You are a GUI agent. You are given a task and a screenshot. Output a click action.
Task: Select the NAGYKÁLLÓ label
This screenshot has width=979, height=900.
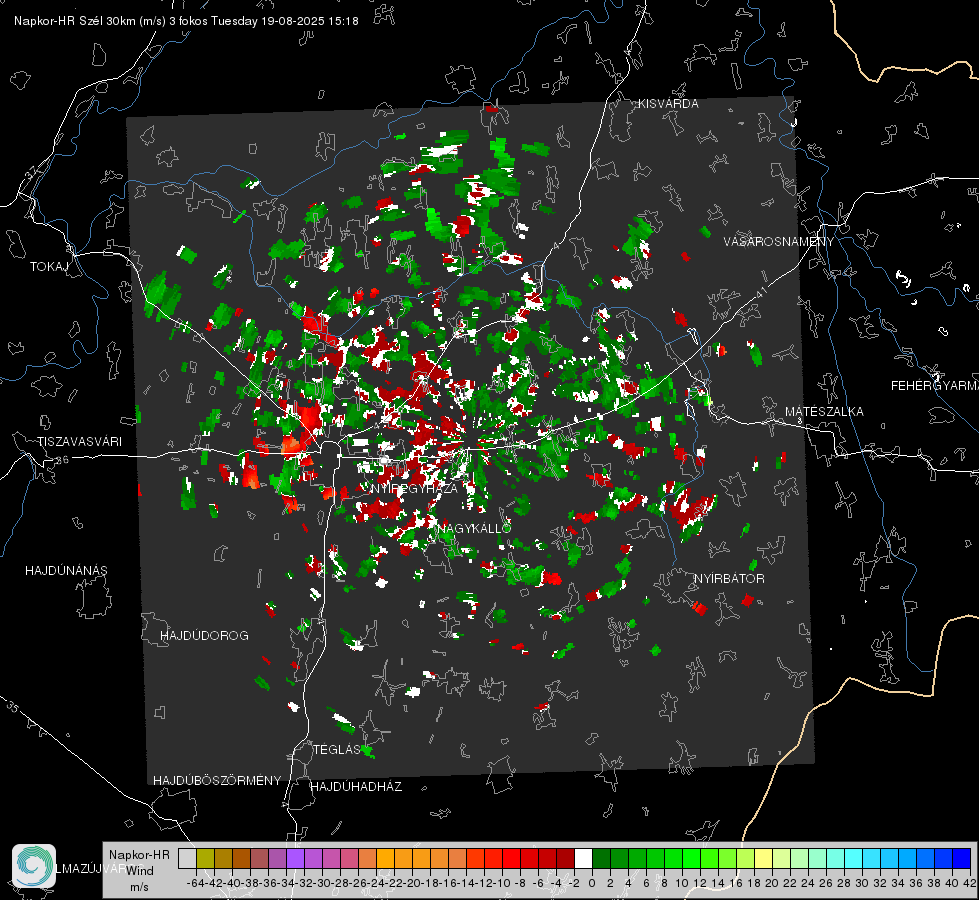tap(474, 529)
